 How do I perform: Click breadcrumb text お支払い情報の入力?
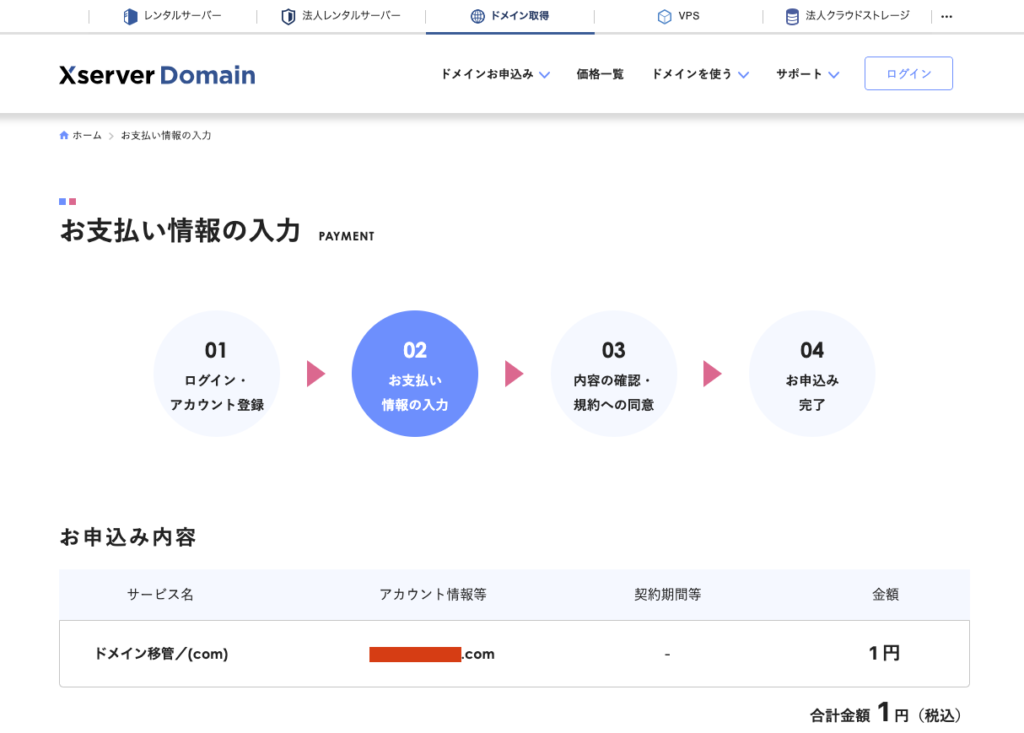(166, 135)
